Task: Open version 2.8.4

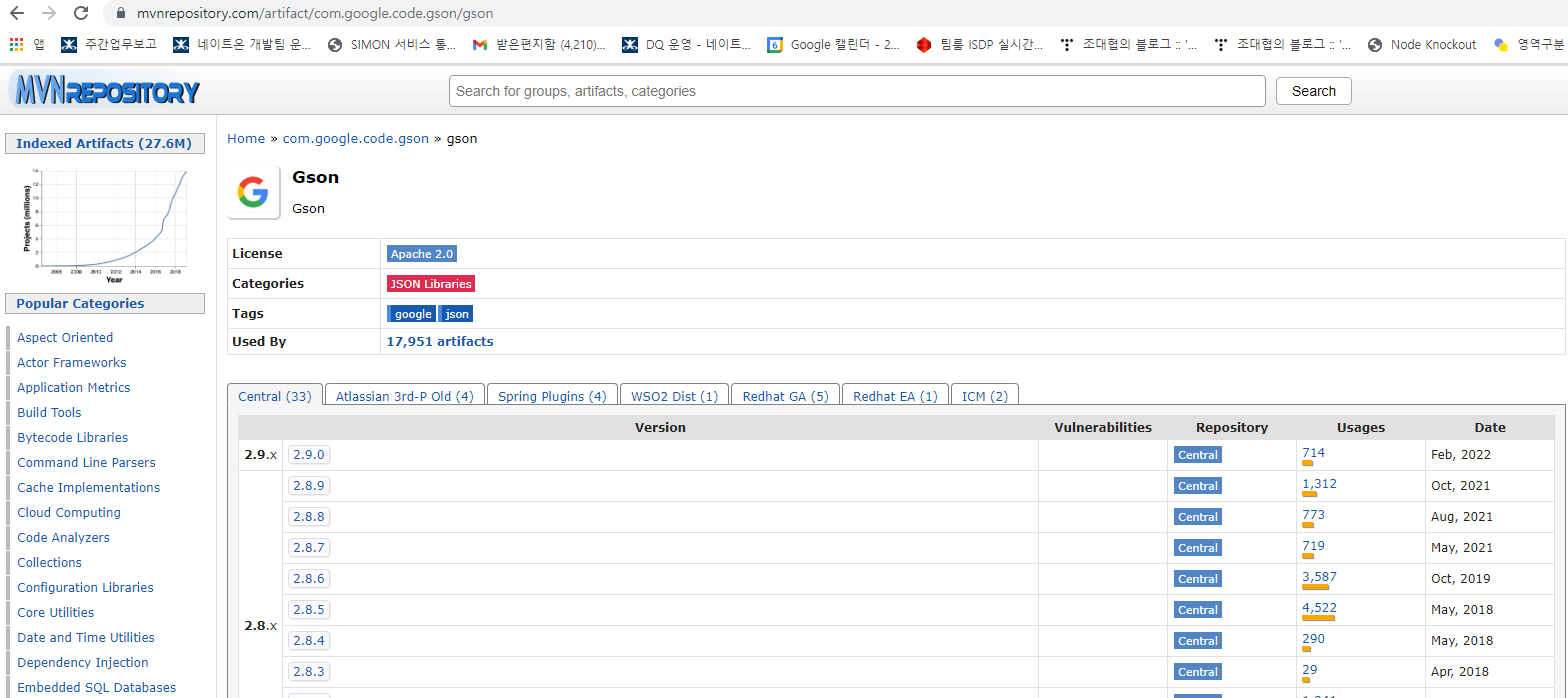Action: click(309, 640)
